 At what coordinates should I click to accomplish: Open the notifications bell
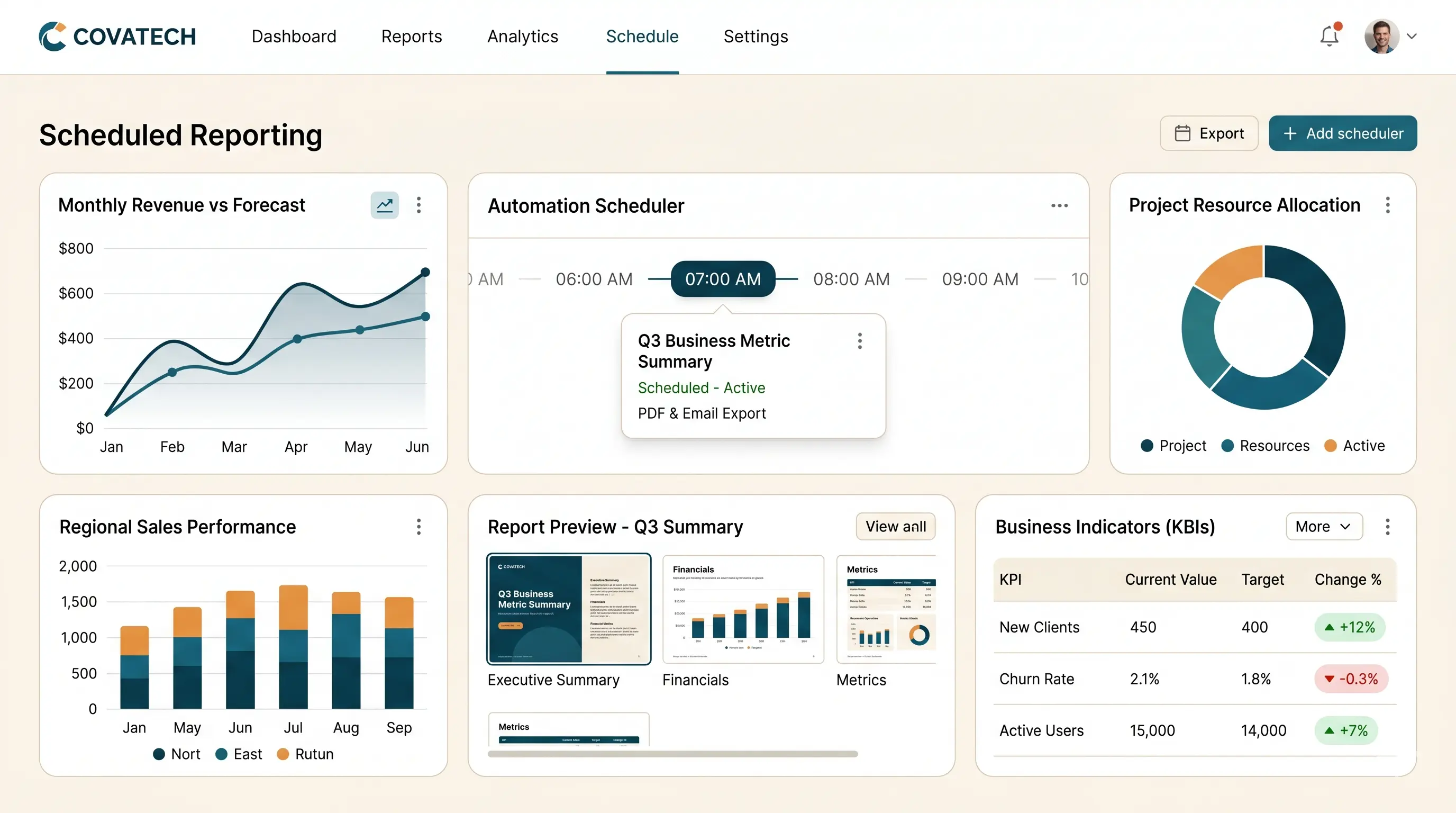[x=1330, y=36]
